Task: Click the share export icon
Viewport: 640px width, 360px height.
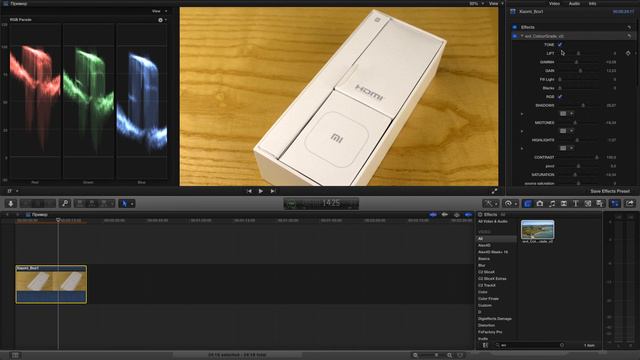Action: point(630,203)
